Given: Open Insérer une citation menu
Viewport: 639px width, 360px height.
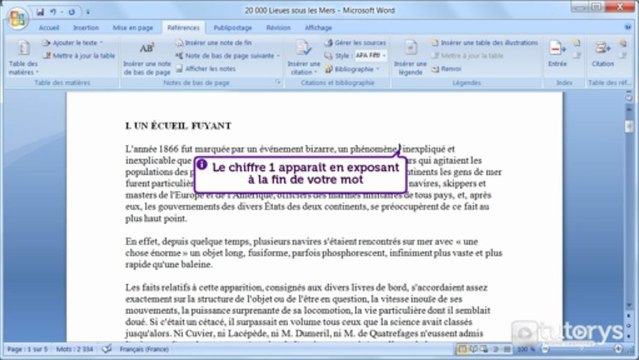Looking at the screenshot, I should 304,57.
